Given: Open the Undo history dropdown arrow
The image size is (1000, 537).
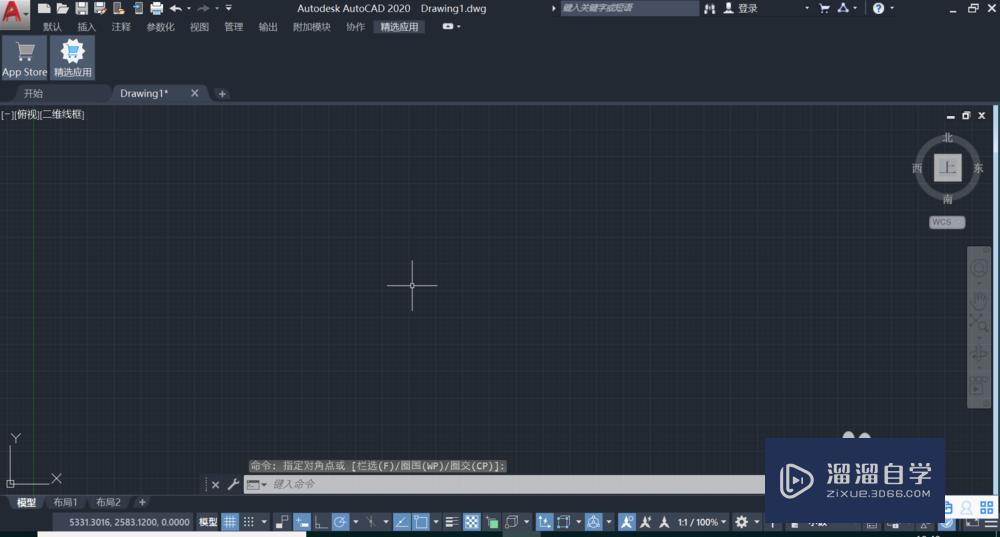Looking at the screenshot, I should click(x=189, y=8).
